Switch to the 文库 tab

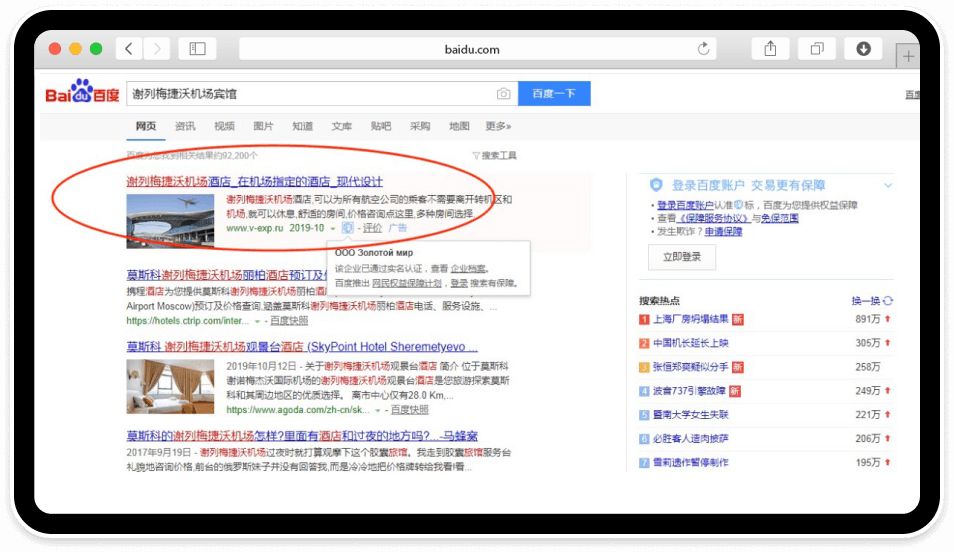click(342, 126)
